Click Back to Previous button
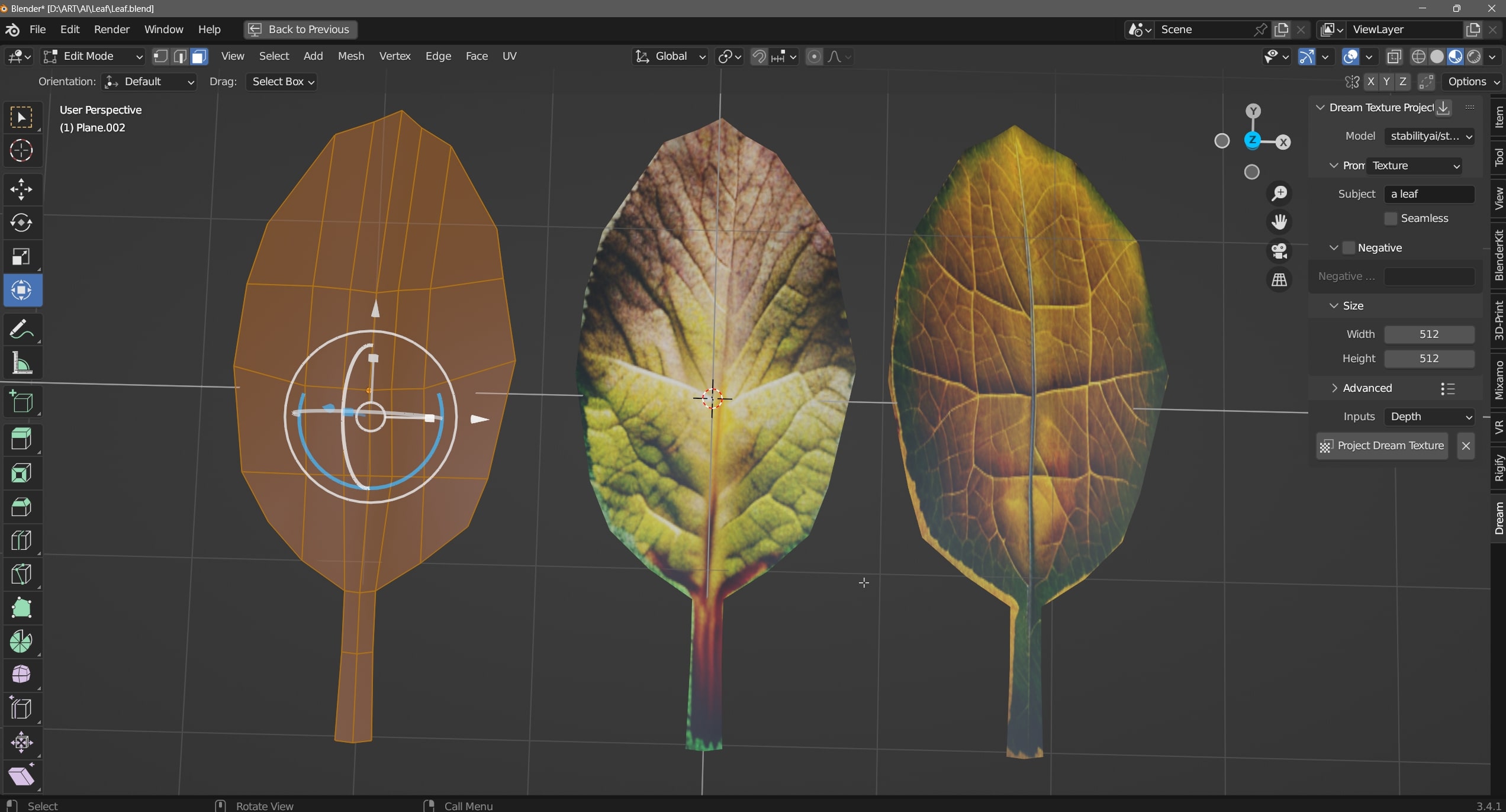Image resolution: width=1506 pixels, height=812 pixels. click(x=300, y=30)
